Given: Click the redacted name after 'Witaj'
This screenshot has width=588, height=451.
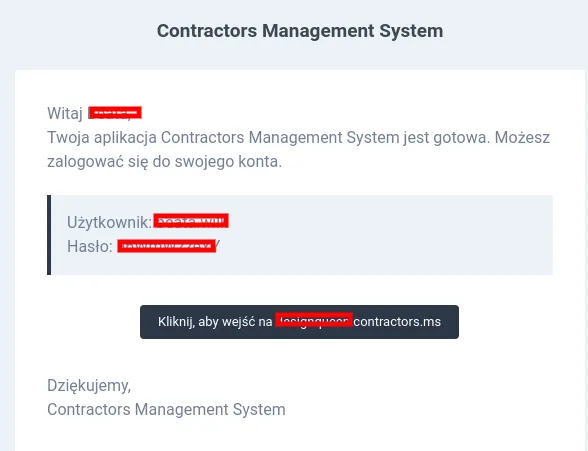Looking at the screenshot, I should click(115, 112).
